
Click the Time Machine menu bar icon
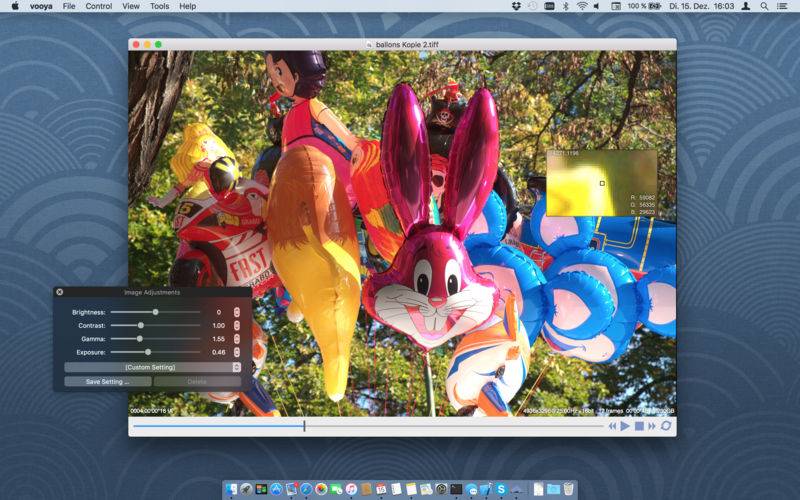pos(532,6)
